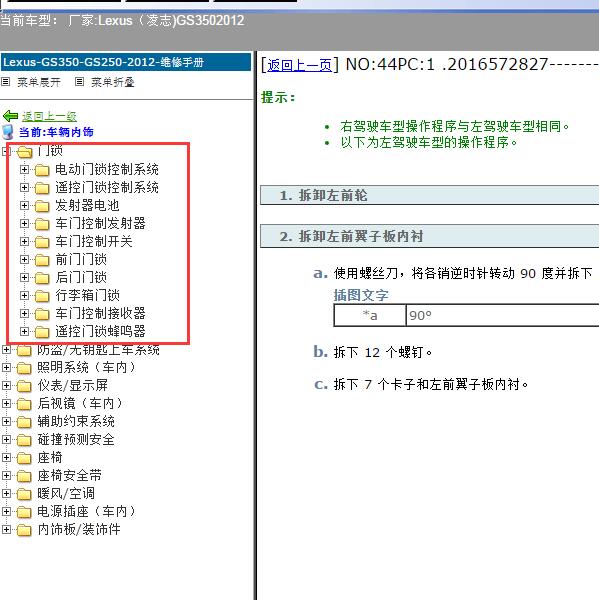
Task: Click folder icon of 发射器电池
Action: click(42, 205)
